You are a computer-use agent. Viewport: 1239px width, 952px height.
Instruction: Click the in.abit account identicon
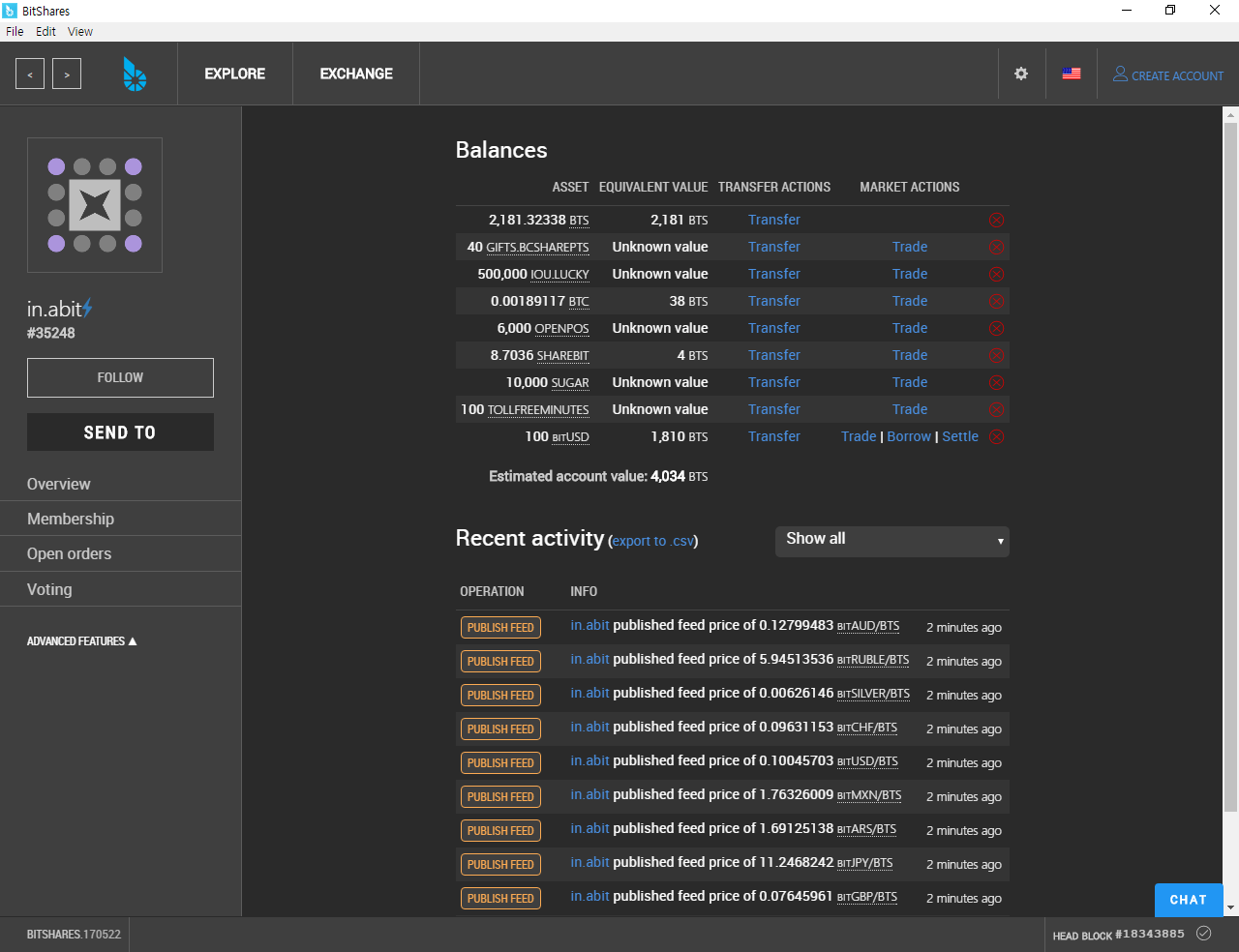95,205
